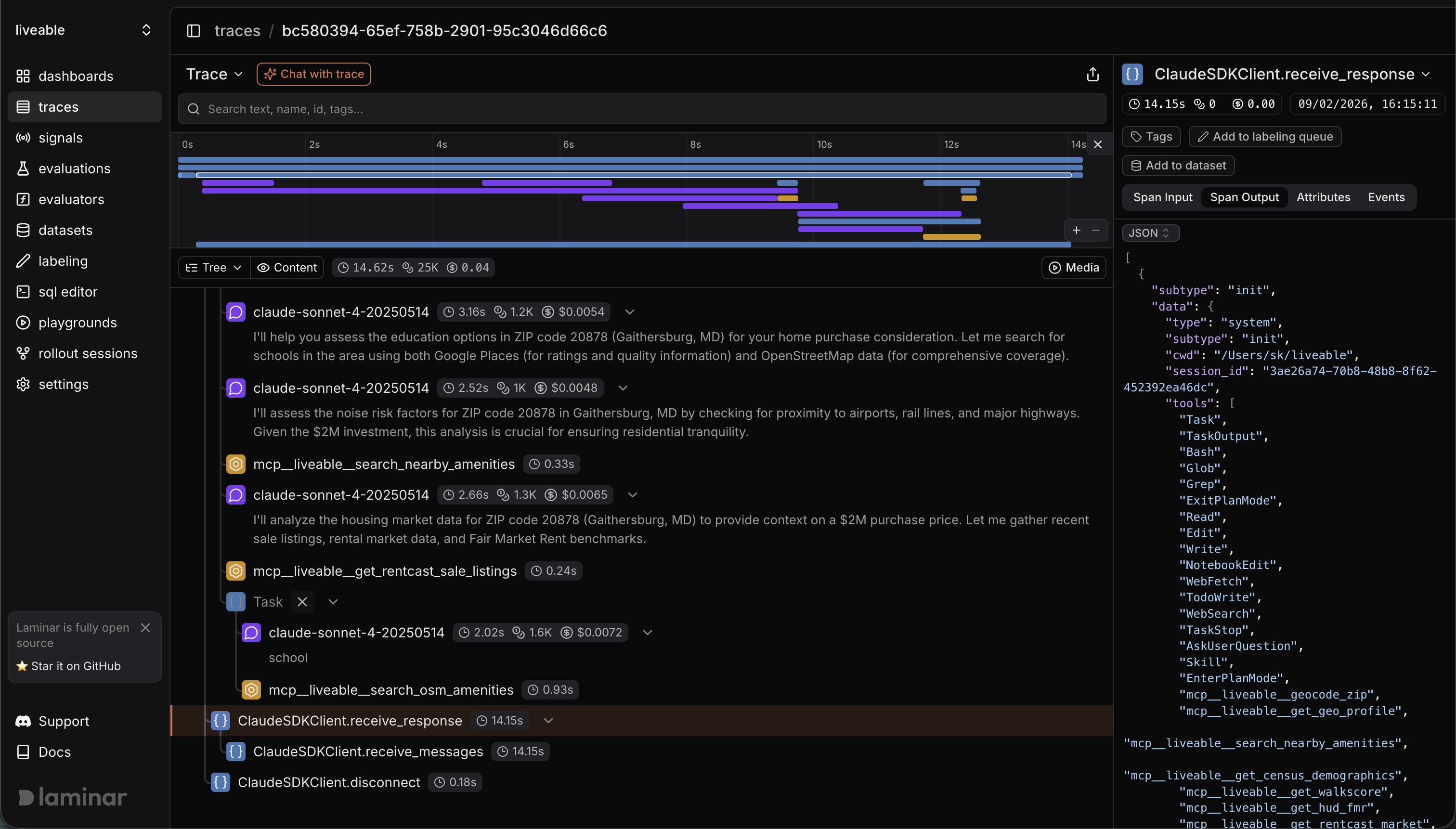Select ClaudeSDKClient.disconnect span icon
1456x829 pixels.
(x=221, y=782)
